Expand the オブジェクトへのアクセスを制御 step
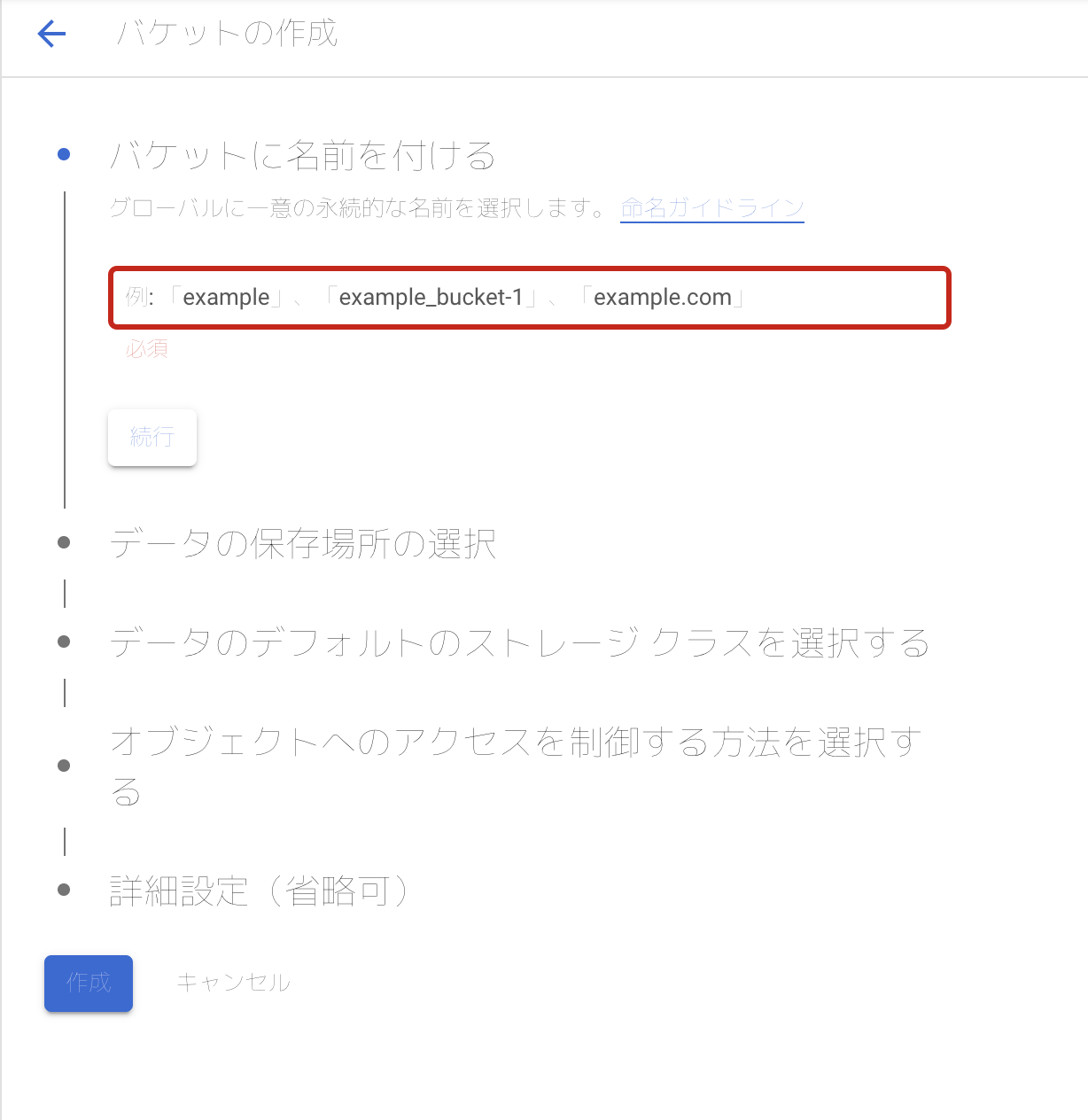This screenshot has height=1120, width=1088. pos(515,766)
